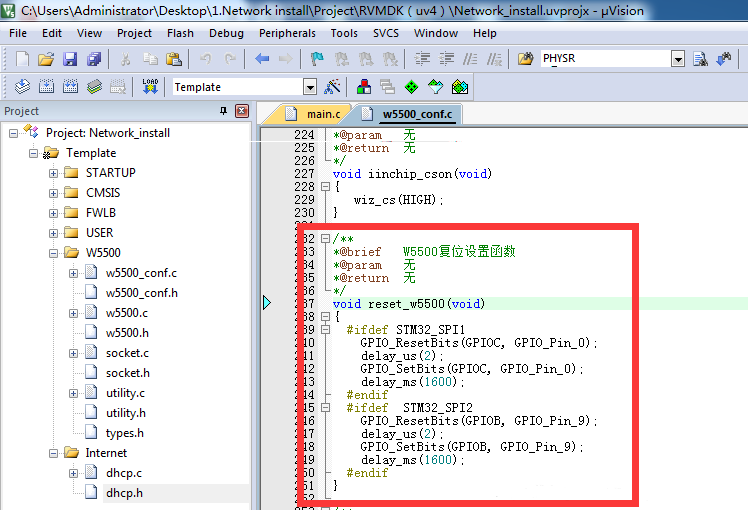Navigate backwards with blue arrow

click(x=262, y=59)
